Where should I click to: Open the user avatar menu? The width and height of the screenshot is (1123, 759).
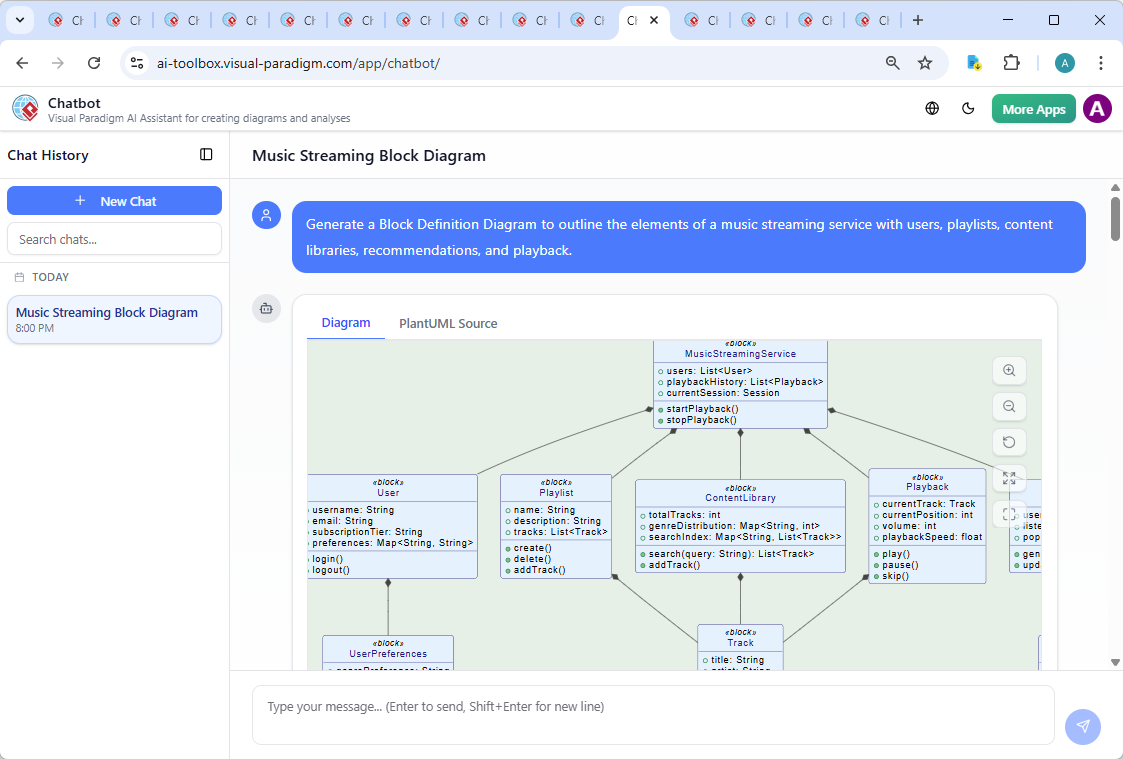pyautogui.click(x=1097, y=108)
